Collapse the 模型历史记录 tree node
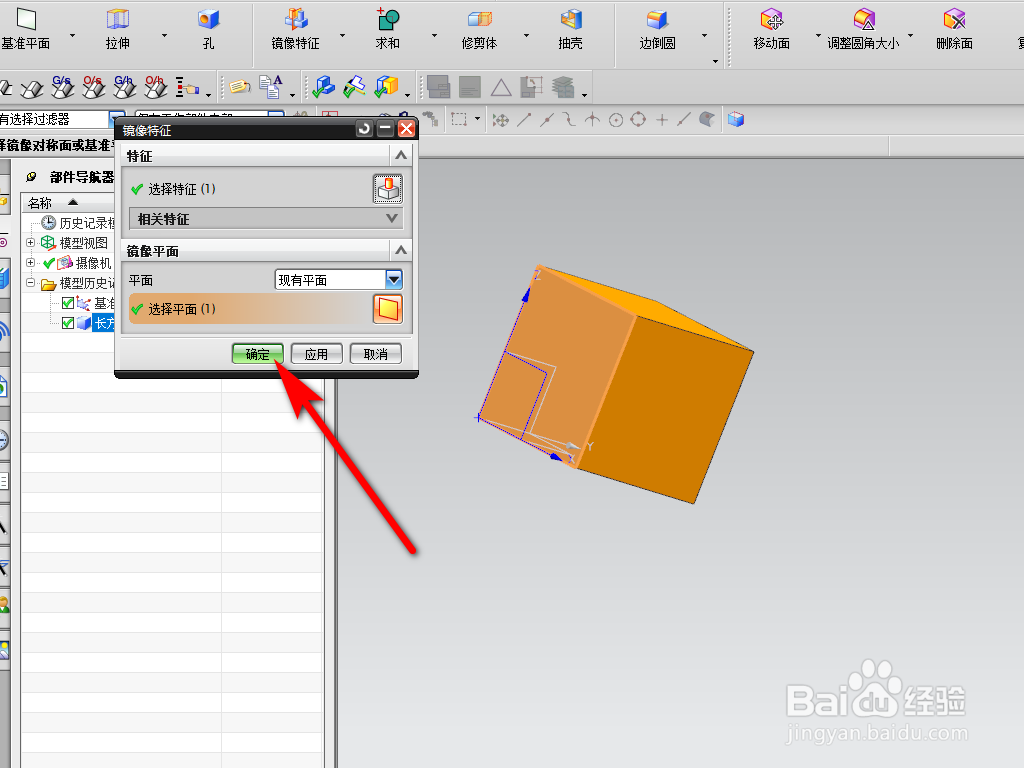The image size is (1024, 768). point(30,283)
